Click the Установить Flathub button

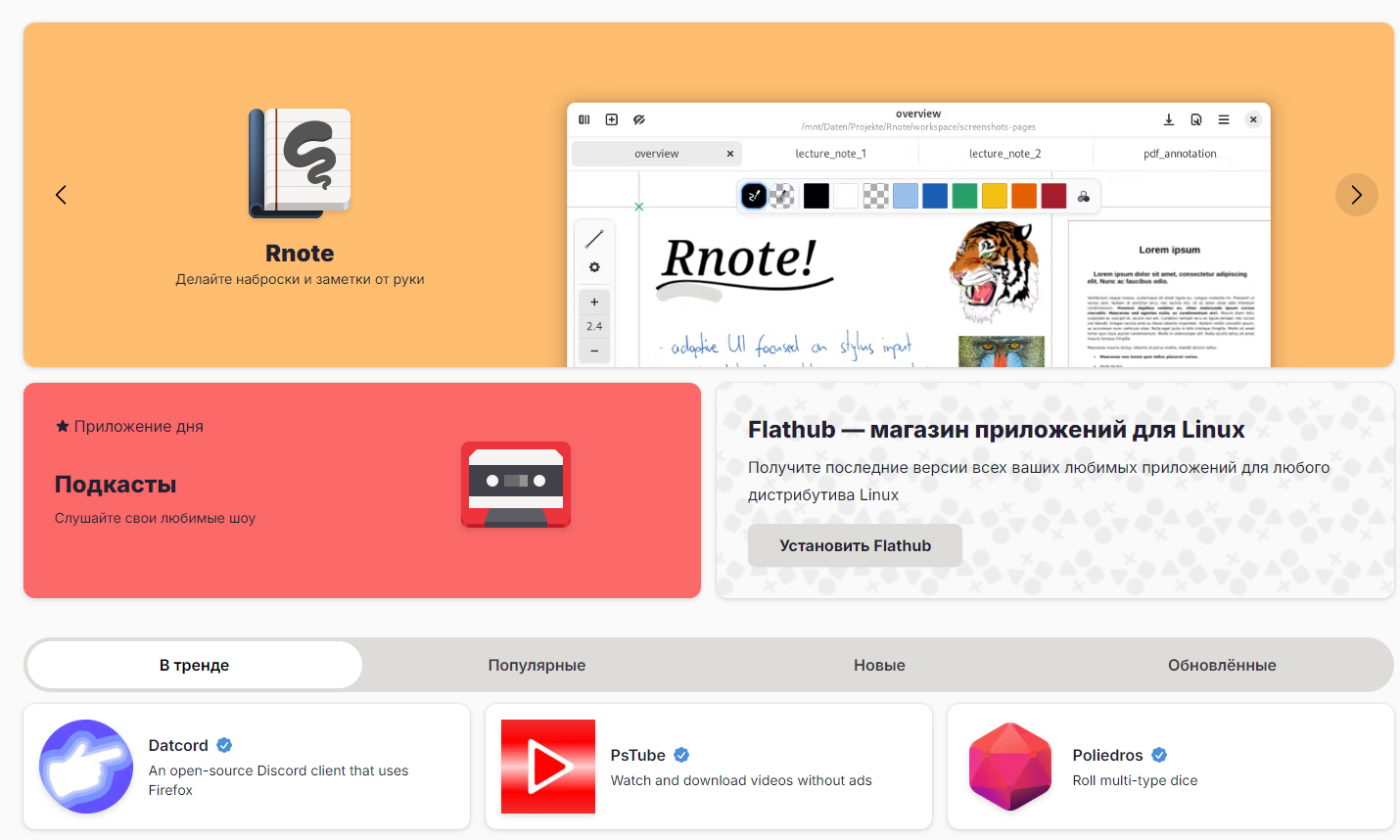[855, 545]
